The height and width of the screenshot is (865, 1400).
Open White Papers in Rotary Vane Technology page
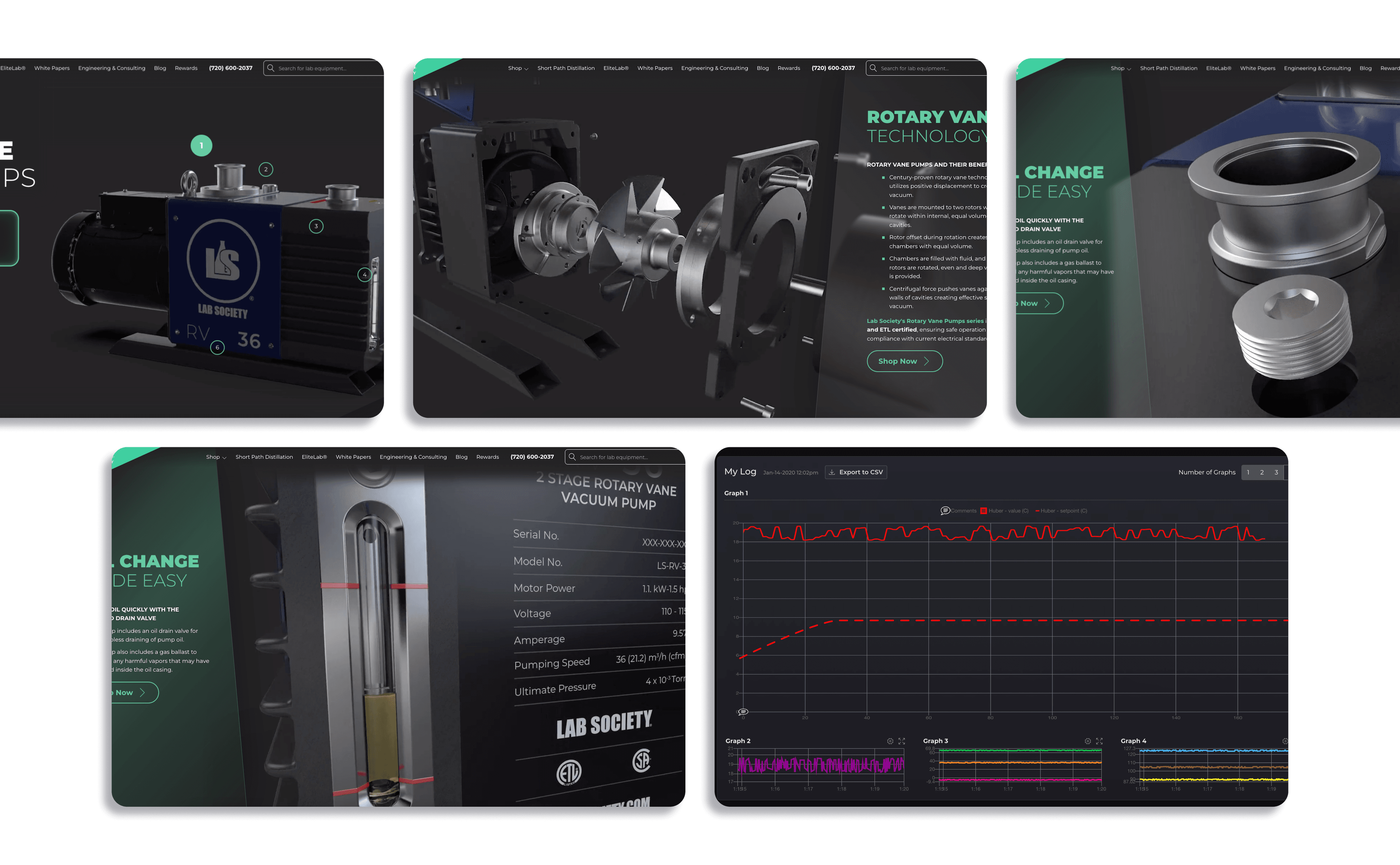[654, 68]
